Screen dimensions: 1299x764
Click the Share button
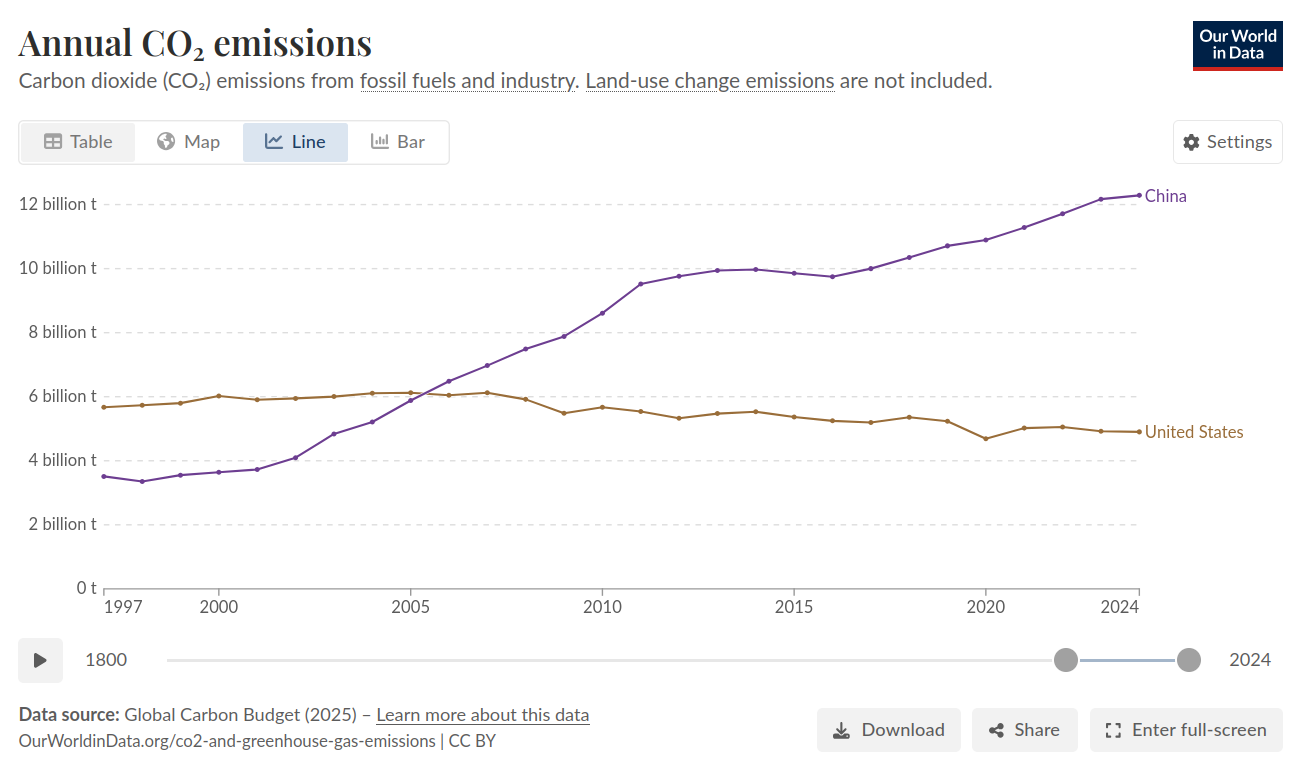click(x=1024, y=730)
